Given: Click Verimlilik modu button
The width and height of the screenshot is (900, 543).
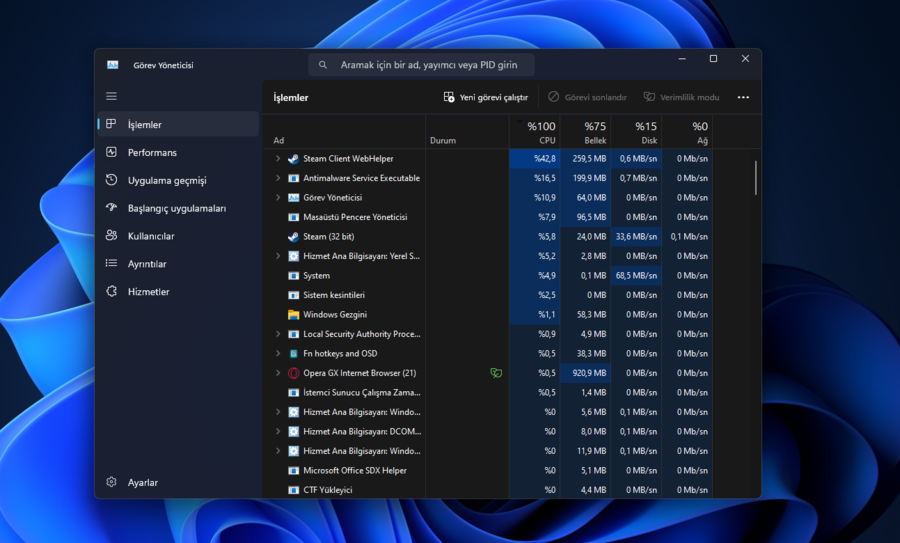Looking at the screenshot, I should 681,98.
